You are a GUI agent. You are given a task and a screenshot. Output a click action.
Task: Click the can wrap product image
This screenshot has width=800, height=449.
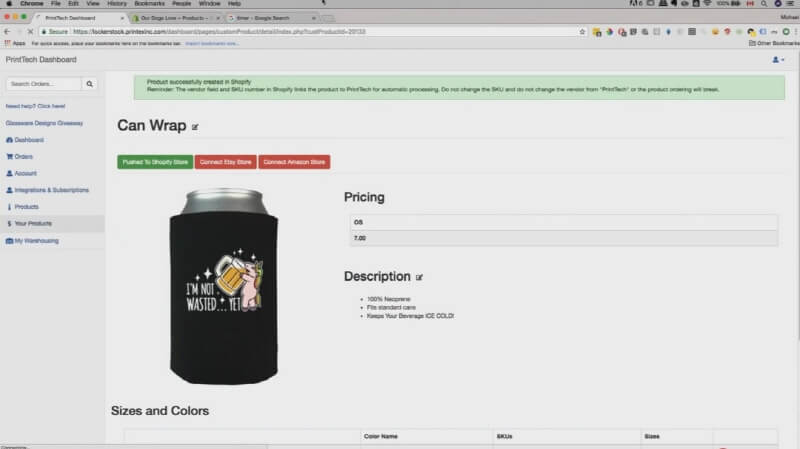coord(224,286)
